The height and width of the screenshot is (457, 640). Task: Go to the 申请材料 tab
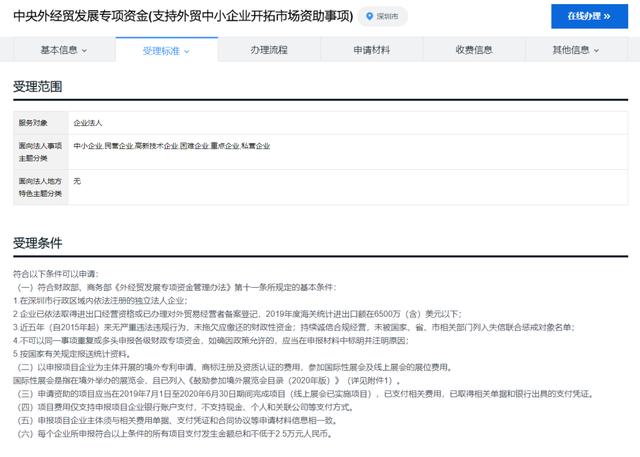(x=371, y=50)
